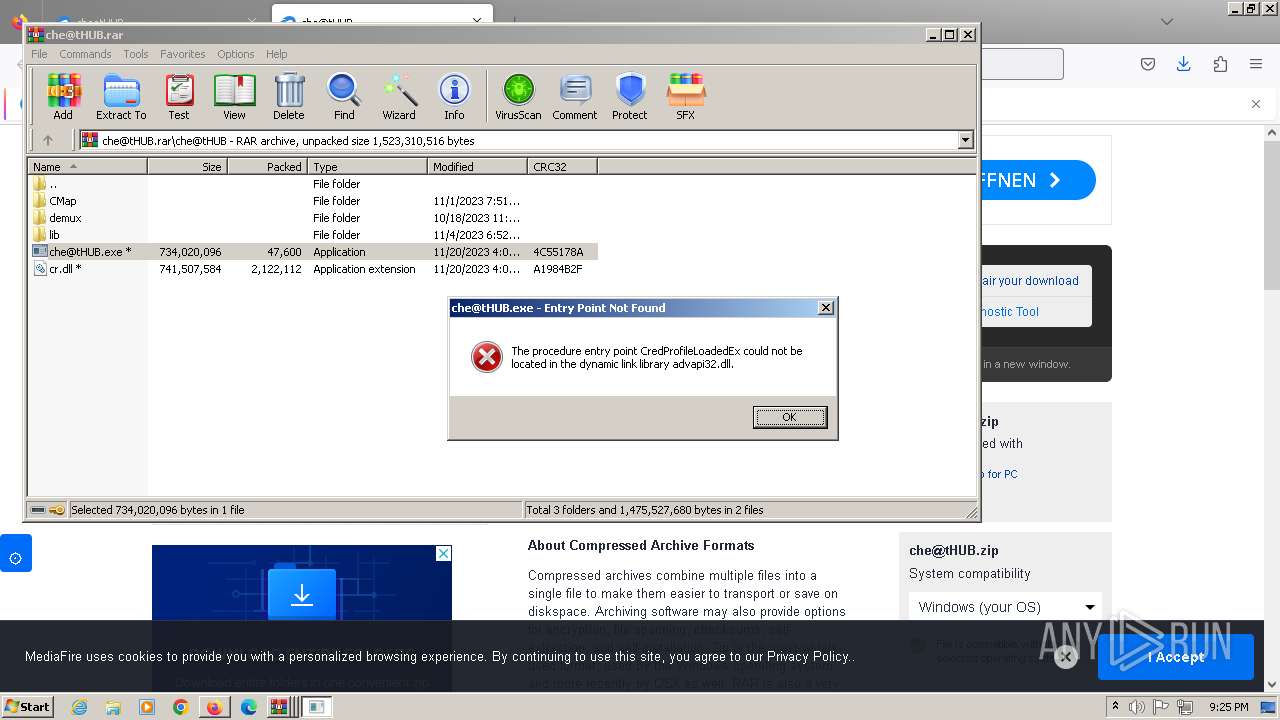Sort by the Packed column header

tap(268, 167)
